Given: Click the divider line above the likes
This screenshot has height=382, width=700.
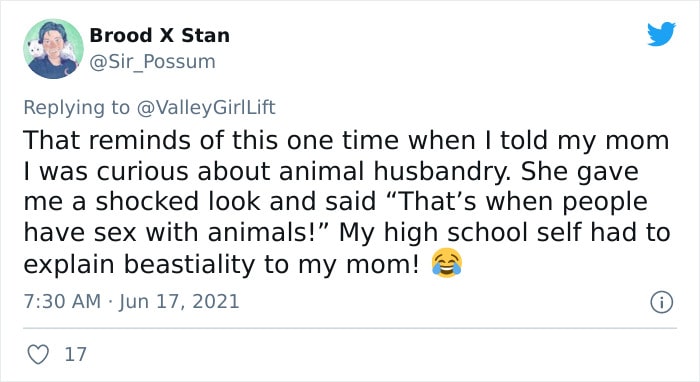Looking at the screenshot, I should pos(350,328).
